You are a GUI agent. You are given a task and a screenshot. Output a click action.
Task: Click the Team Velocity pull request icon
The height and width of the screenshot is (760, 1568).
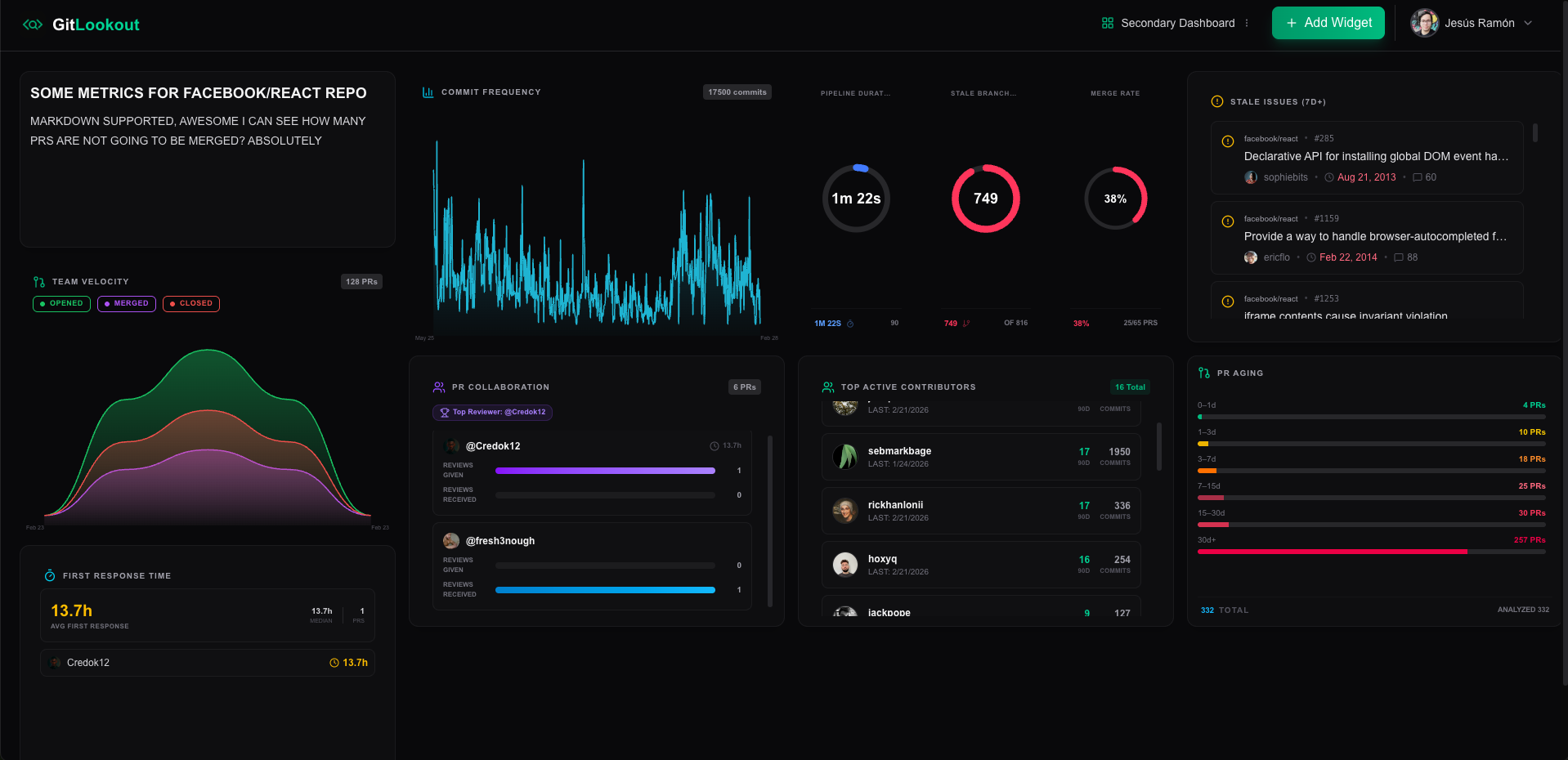tap(39, 282)
